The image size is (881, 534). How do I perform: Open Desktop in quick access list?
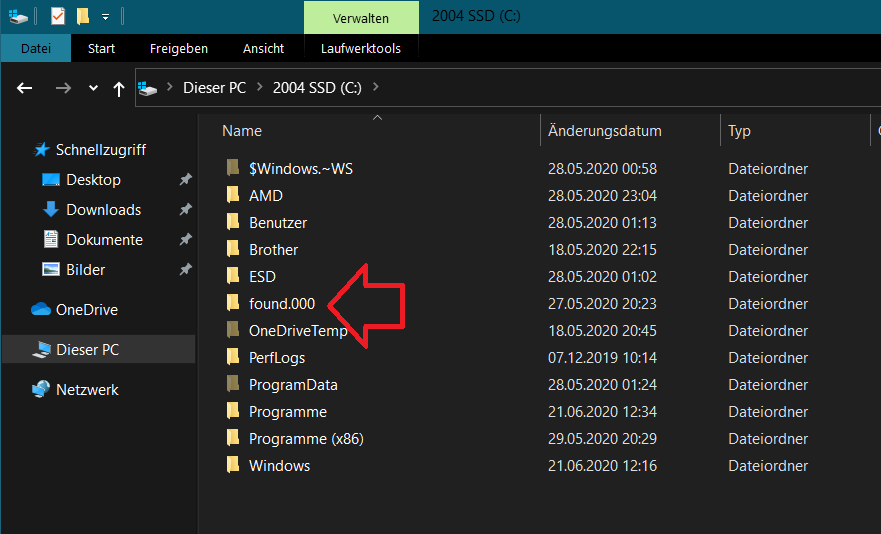click(x=93, y=180)
